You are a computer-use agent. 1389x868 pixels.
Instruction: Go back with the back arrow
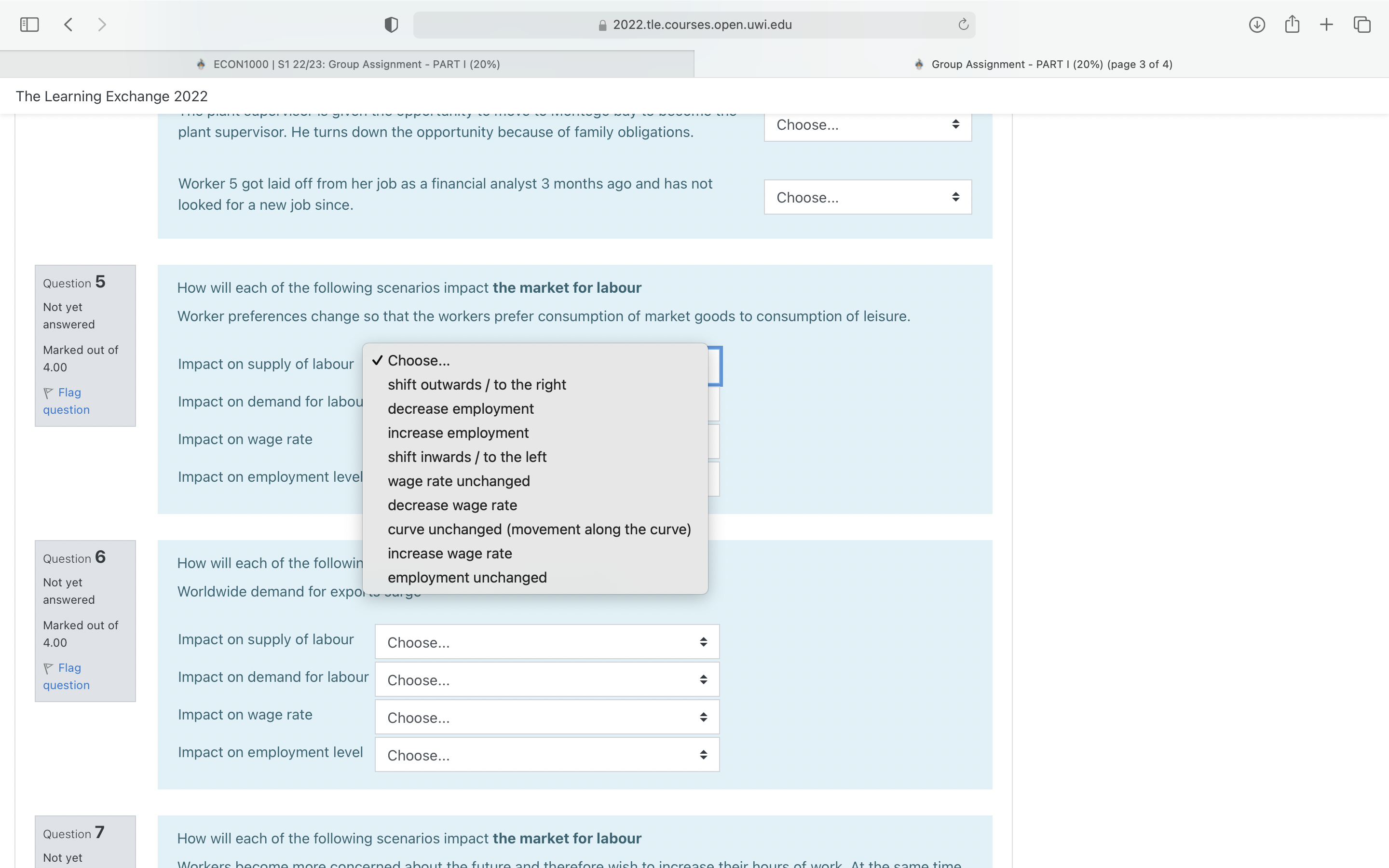click(68, 25)
